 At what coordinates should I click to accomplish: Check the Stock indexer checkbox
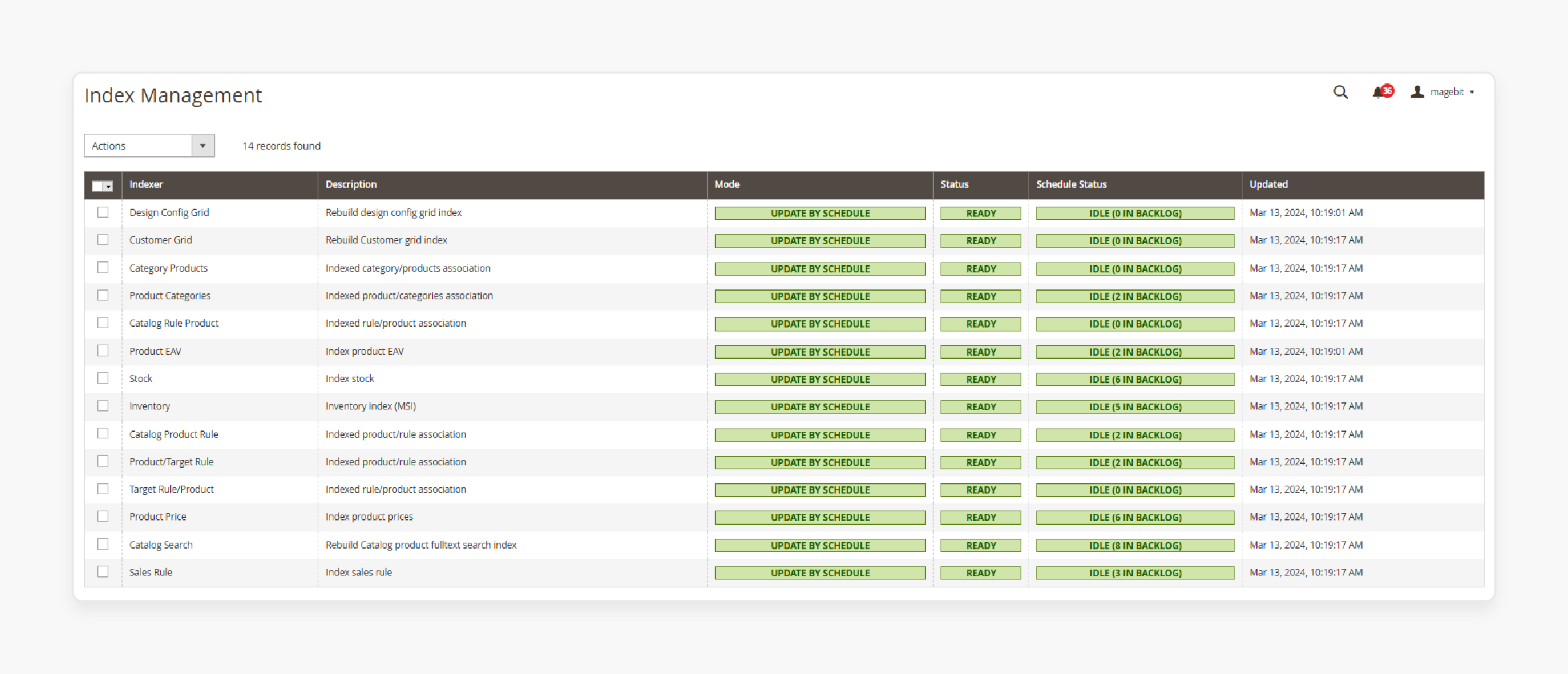coord(103,378)
